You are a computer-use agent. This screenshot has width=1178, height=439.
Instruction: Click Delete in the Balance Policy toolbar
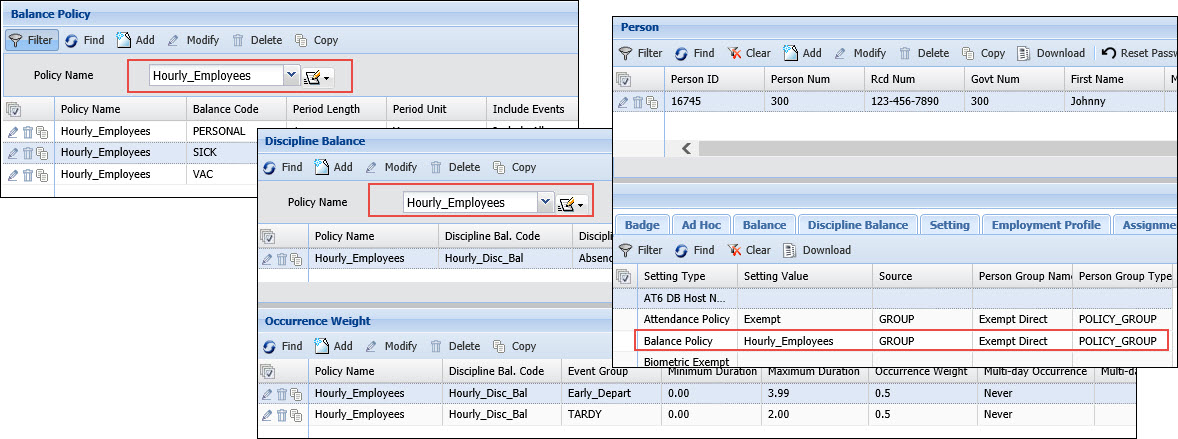point(257,40)
